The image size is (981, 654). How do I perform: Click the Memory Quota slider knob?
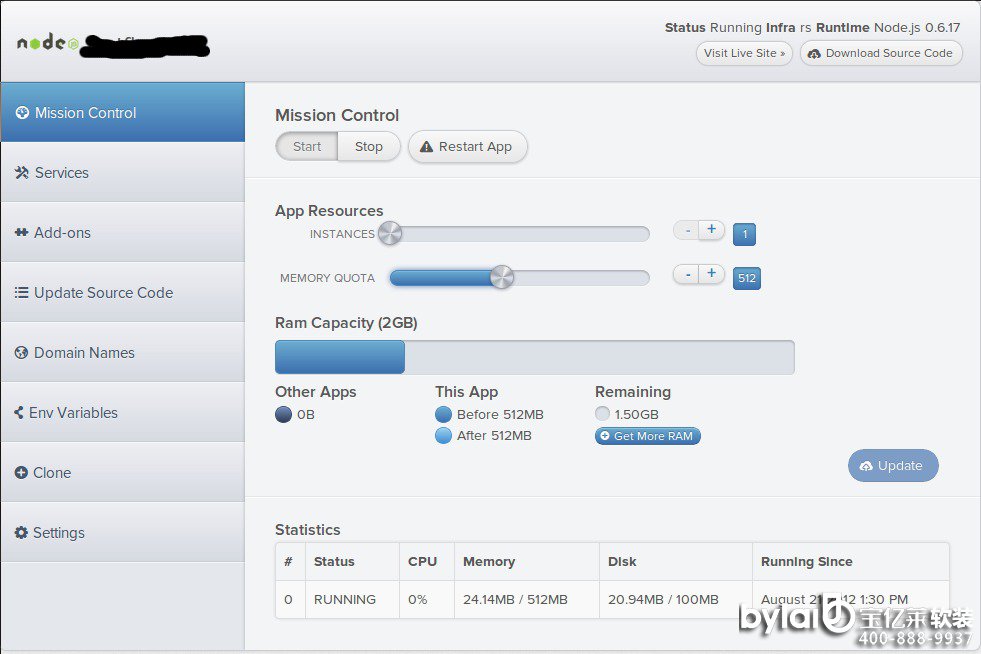click(502, 277)
